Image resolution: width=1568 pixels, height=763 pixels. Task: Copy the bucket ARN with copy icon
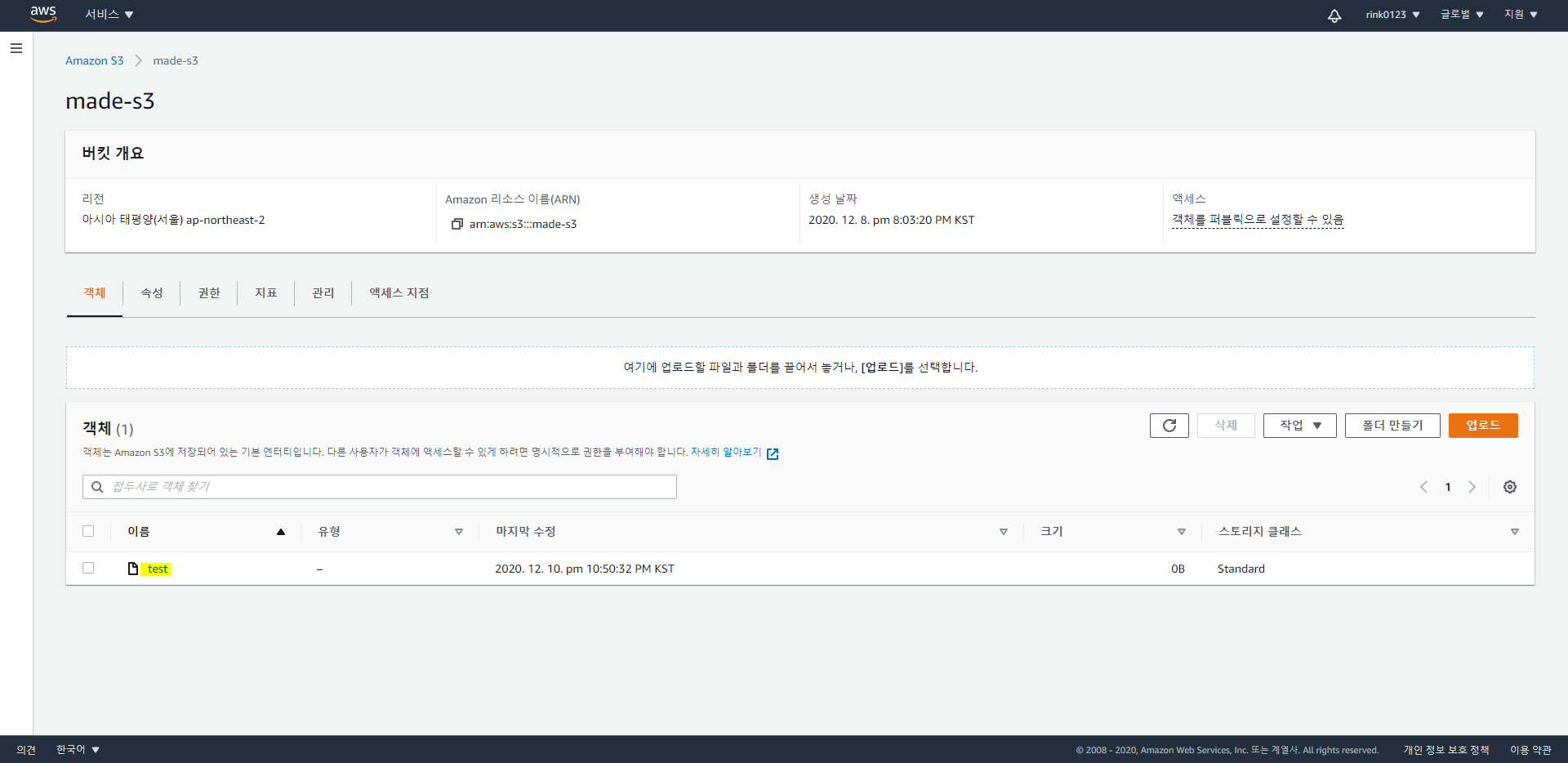pos(457,224)
